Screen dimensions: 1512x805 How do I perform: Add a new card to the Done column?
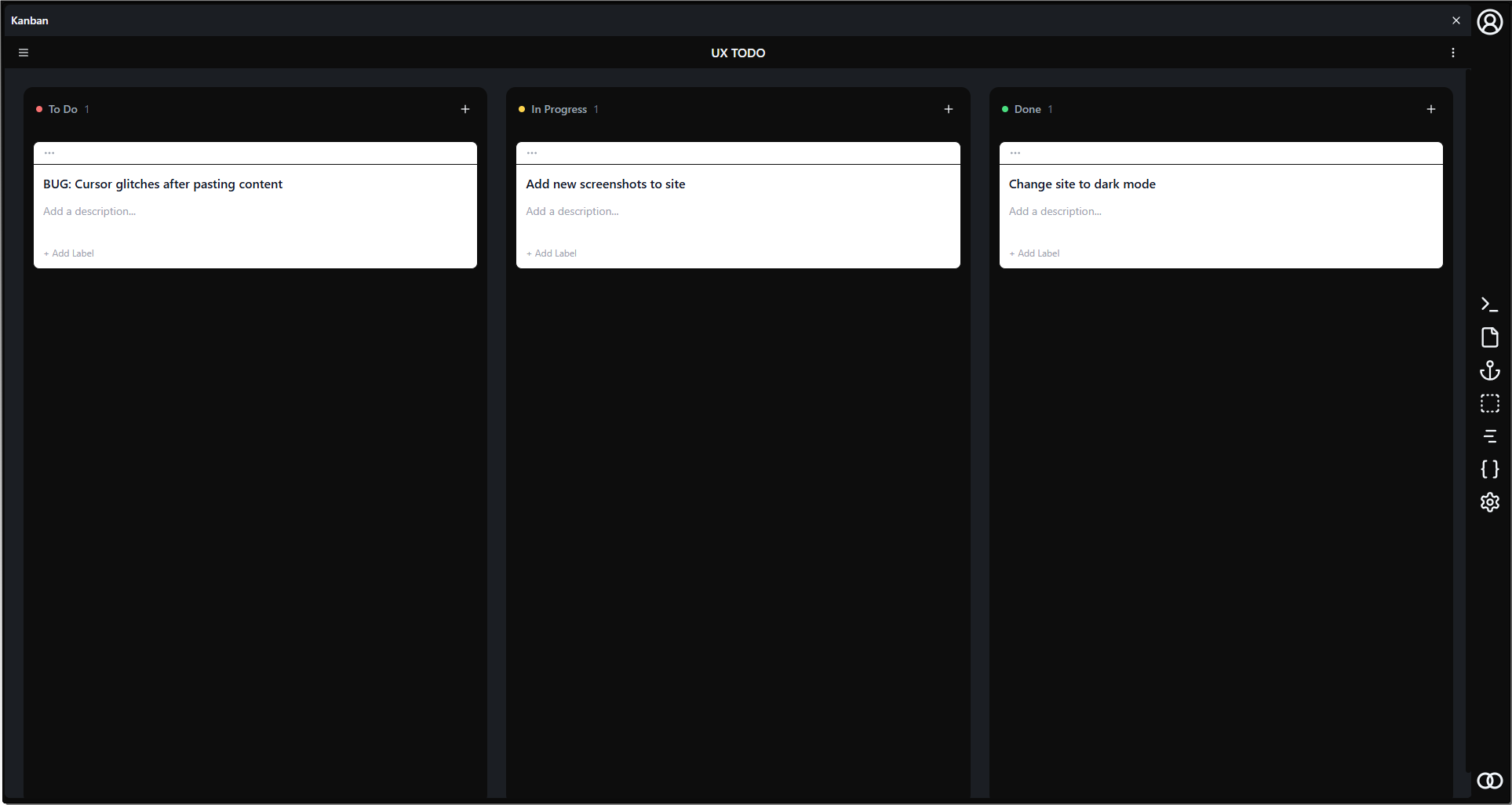point(1430,109)
